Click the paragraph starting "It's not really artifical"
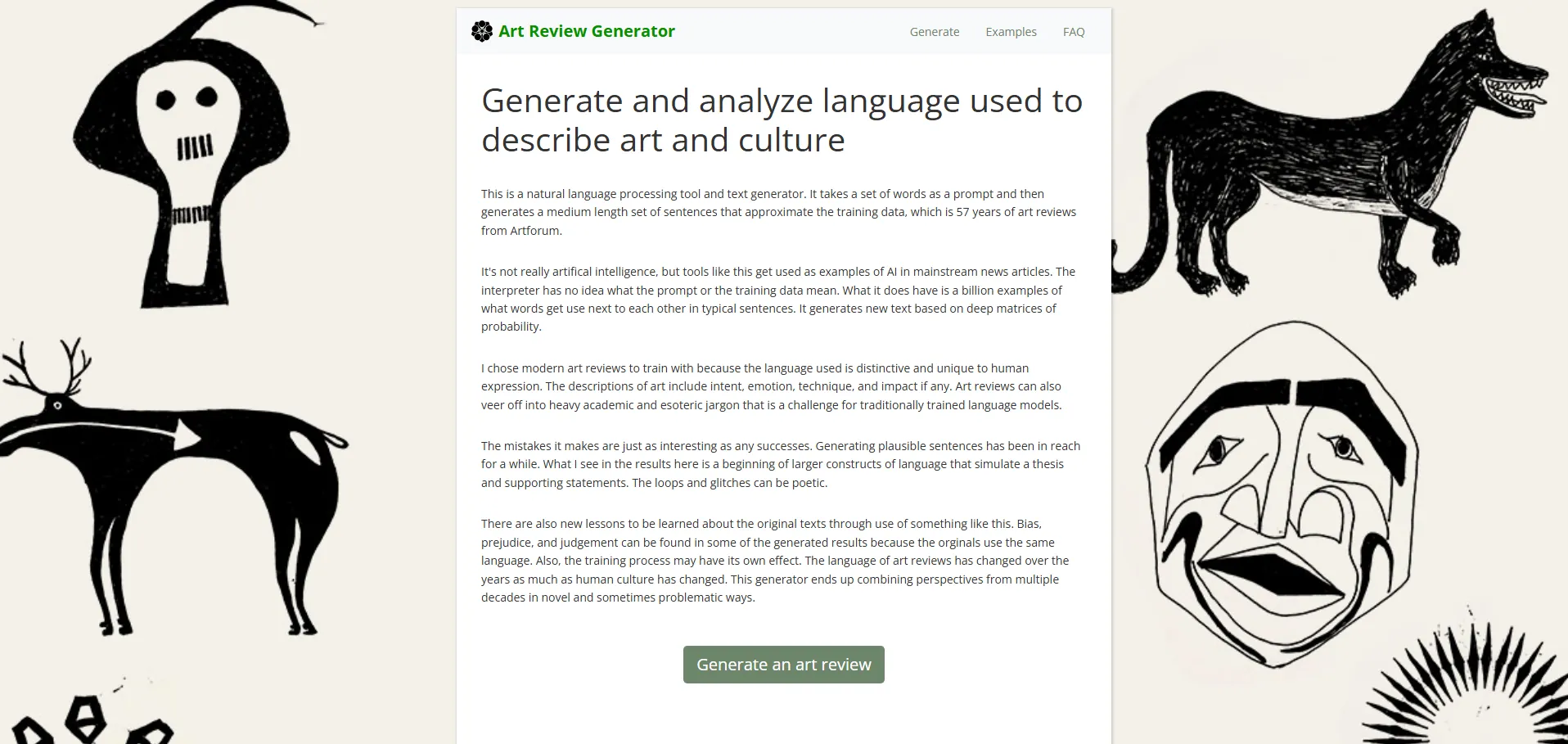1568x744 pixels. click(x=777, y=299)
